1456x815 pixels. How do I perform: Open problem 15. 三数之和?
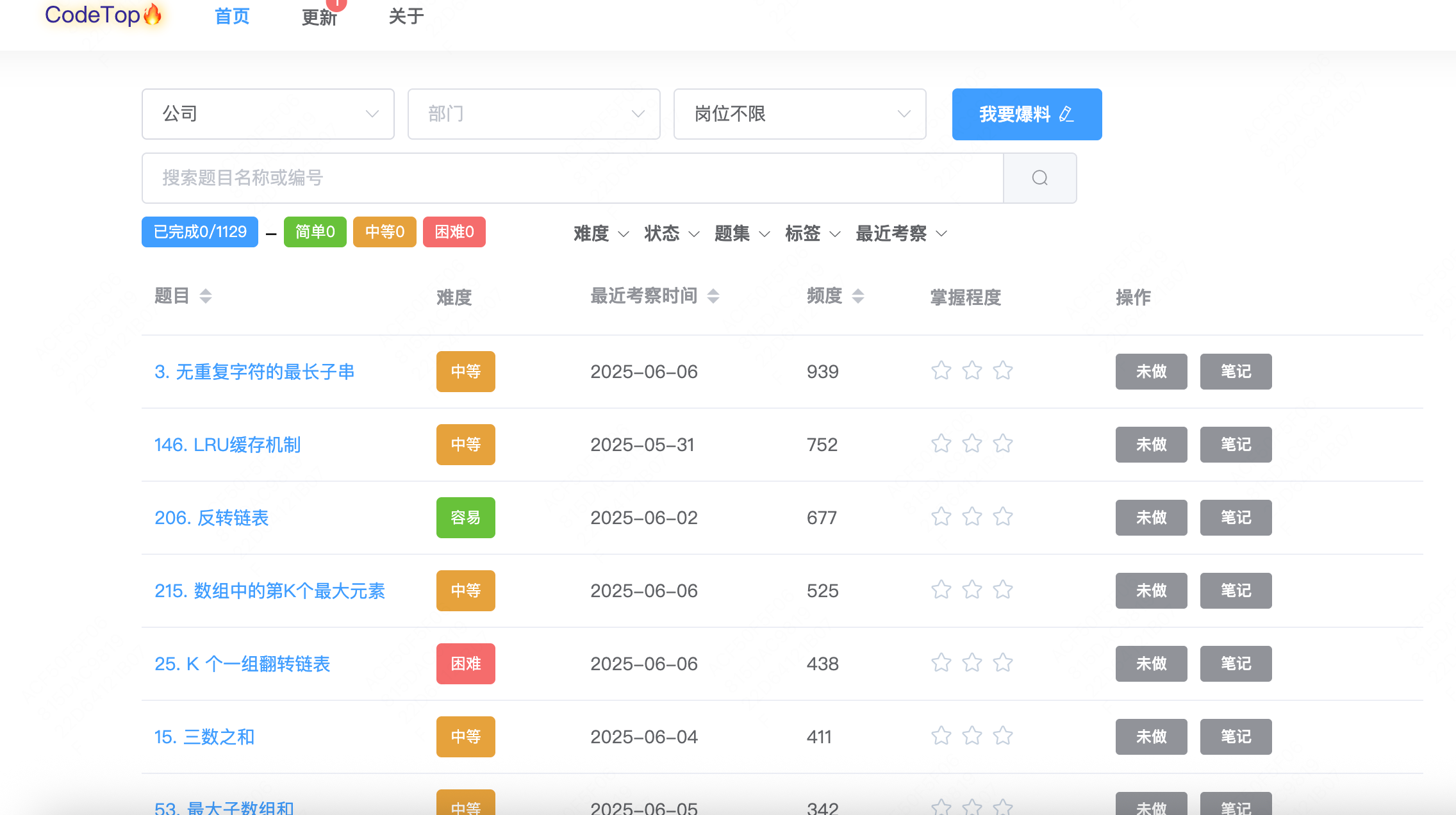tap(204, 737)
